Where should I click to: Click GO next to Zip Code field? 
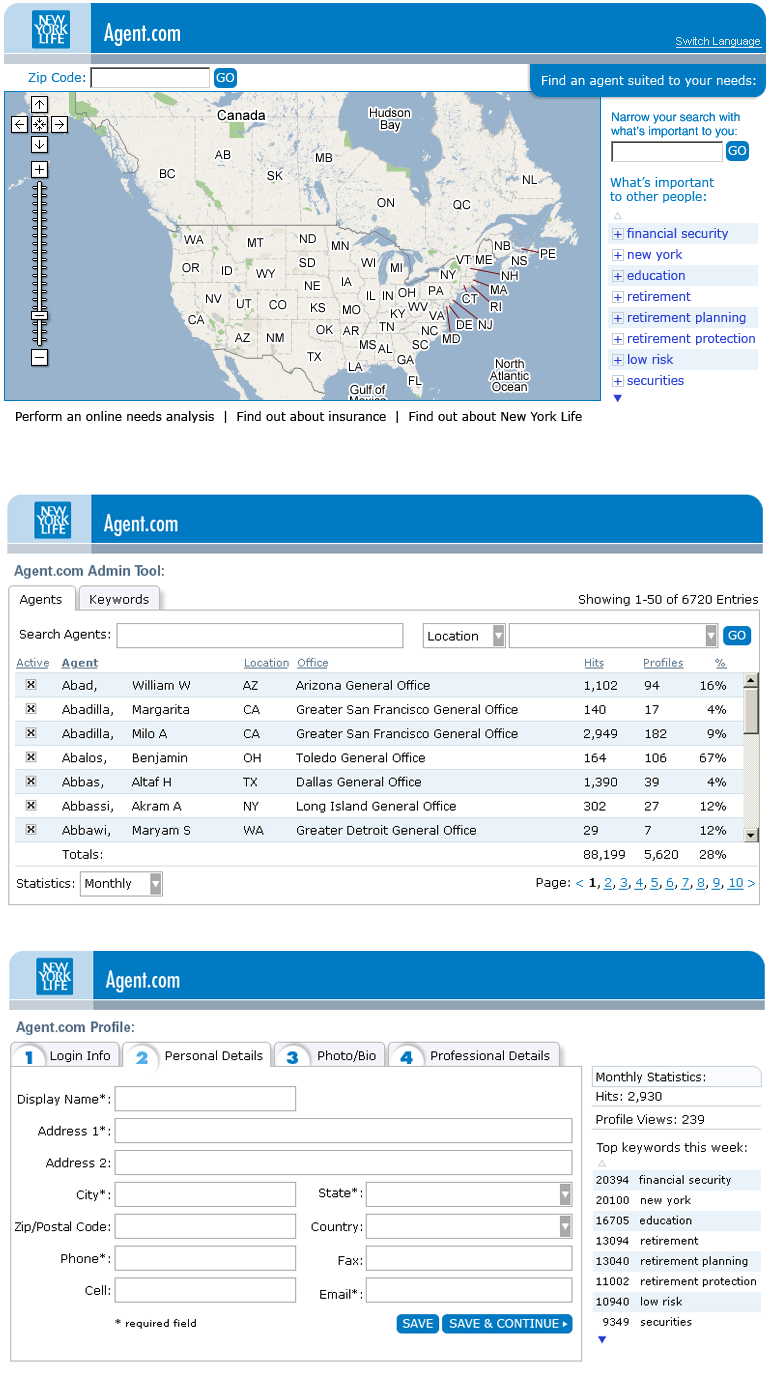pos(225,78)
